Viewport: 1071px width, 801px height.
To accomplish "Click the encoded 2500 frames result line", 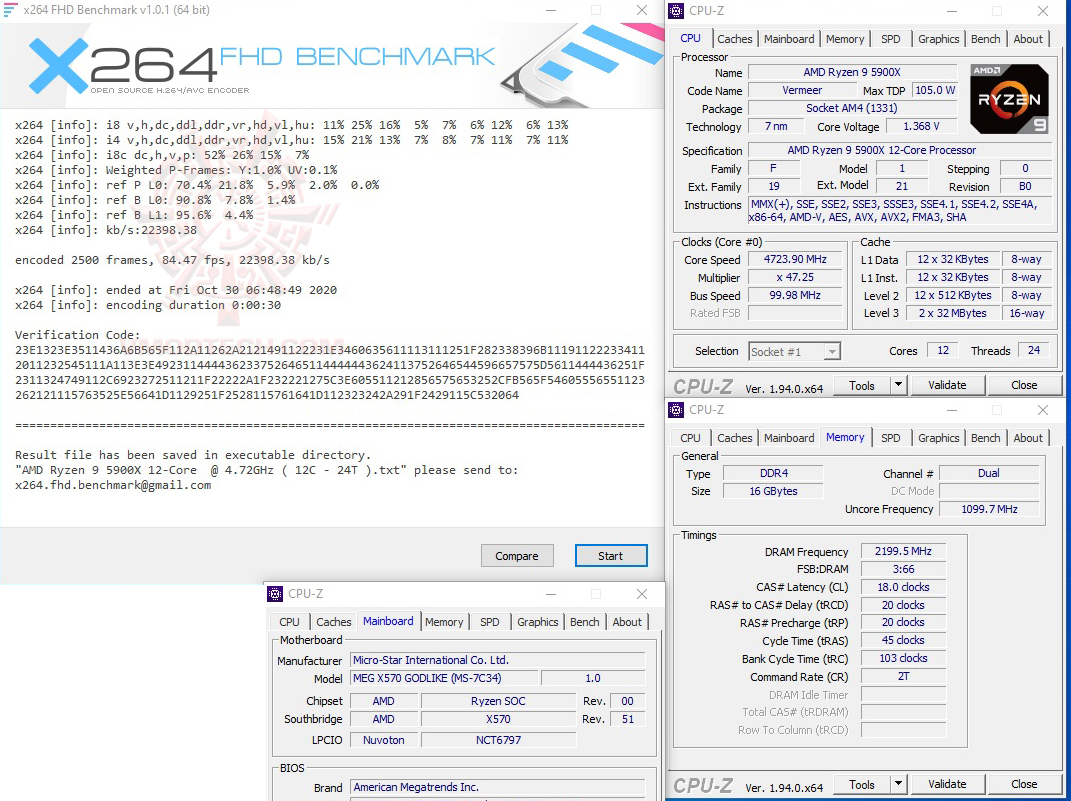I will click(172, 260).
